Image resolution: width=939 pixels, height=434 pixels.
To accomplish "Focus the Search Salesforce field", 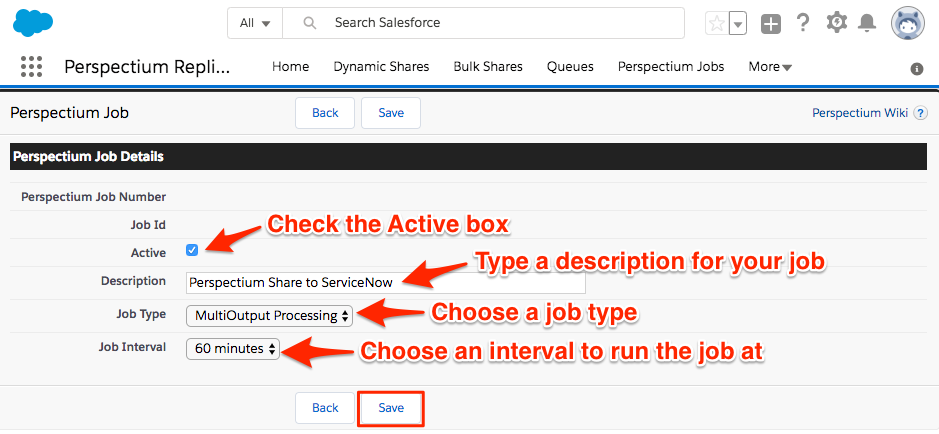I will 484,23.
